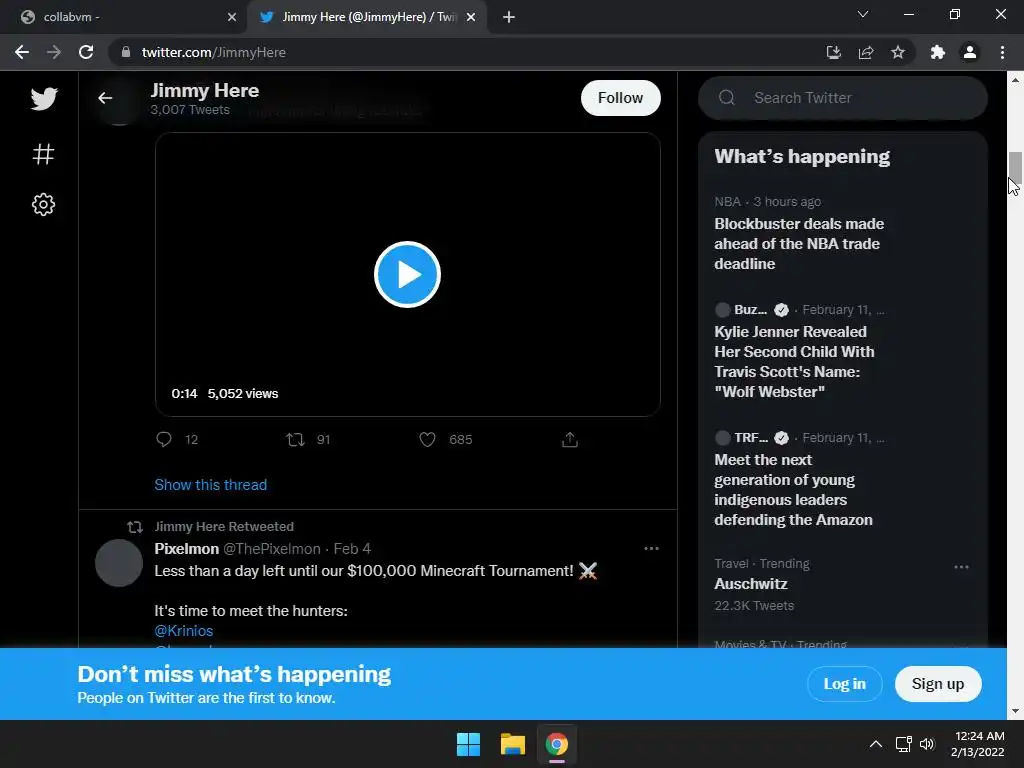Open the TRF verified source label
The image size is (1024, 768).
click(752, 438)
